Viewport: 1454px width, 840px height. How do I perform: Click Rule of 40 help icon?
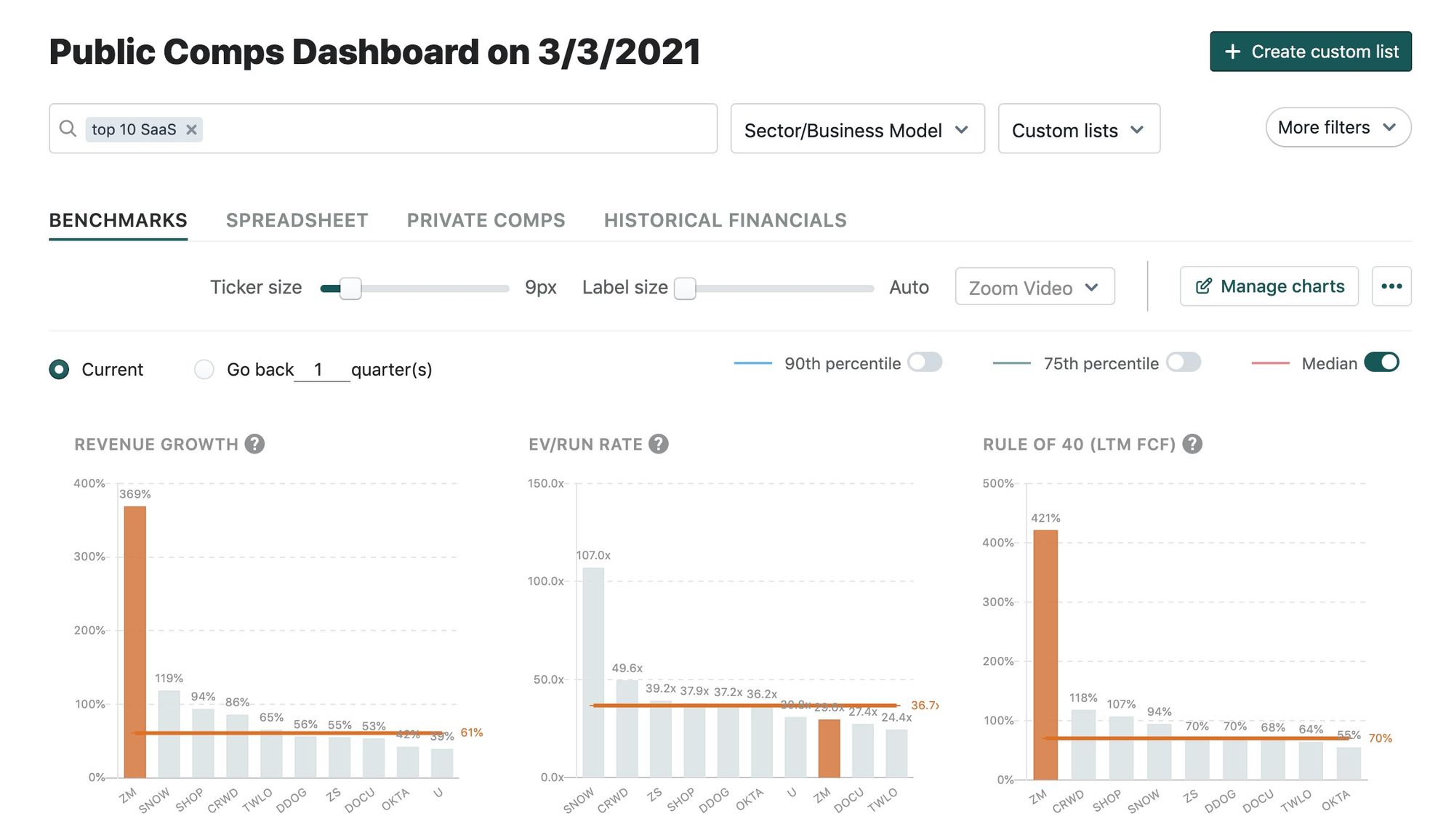coord(1192,444)
